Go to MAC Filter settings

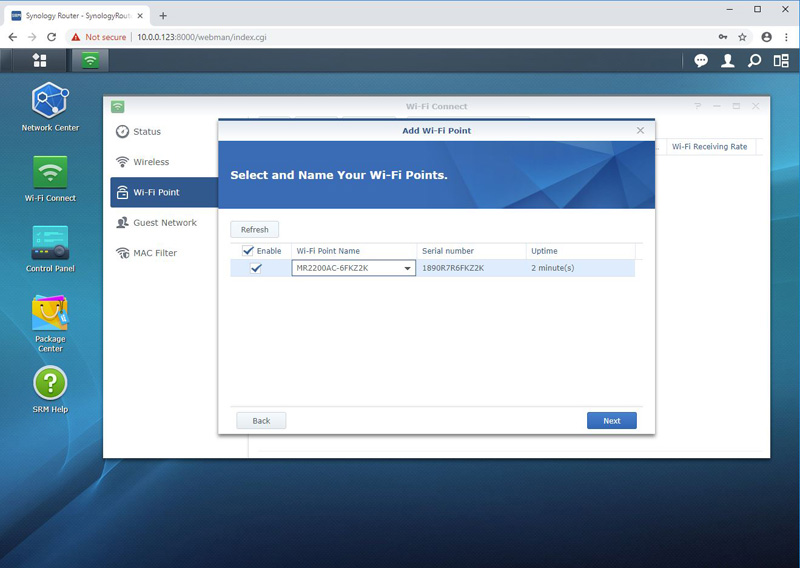point(155,253)
